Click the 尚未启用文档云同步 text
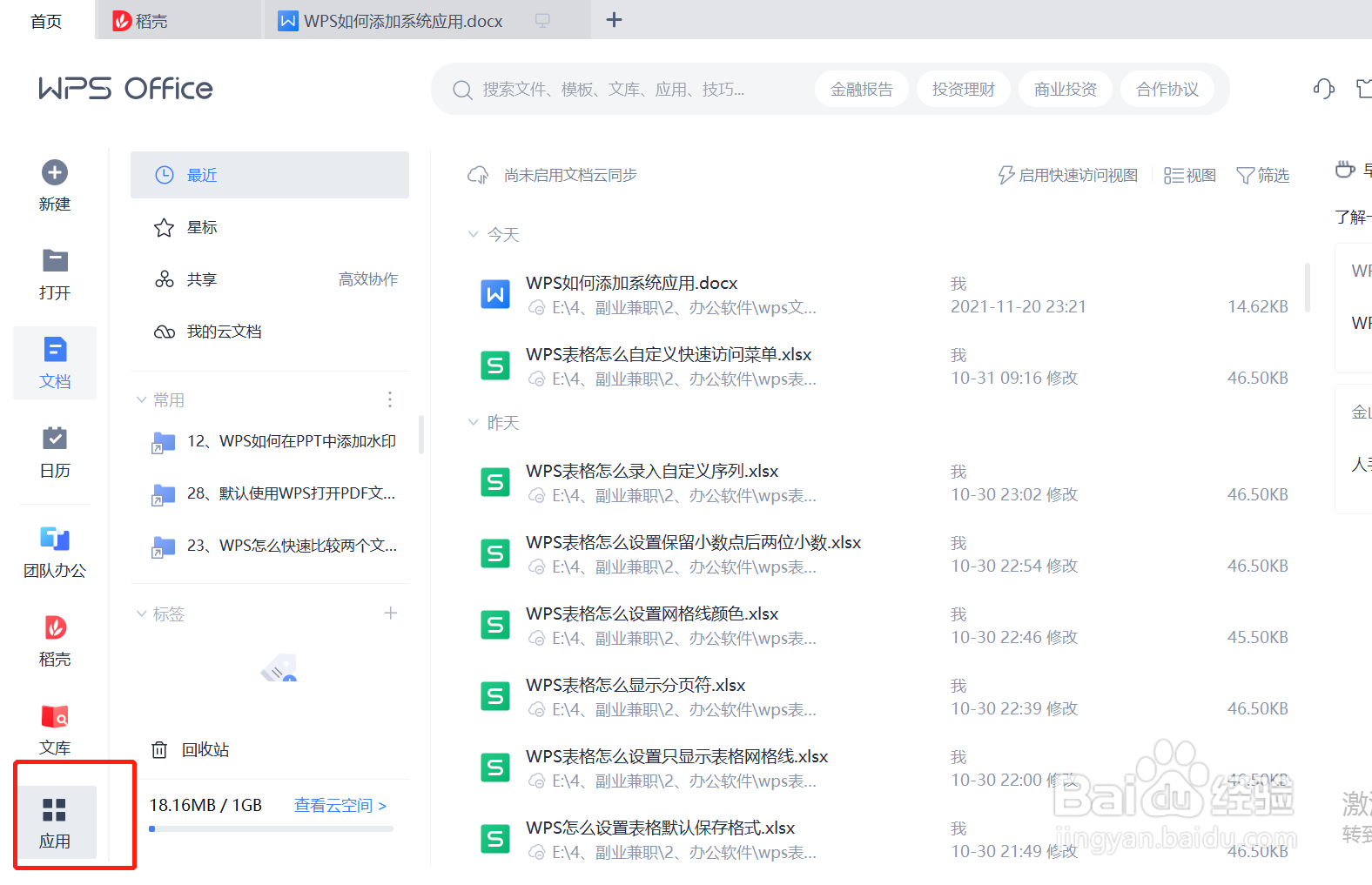Image resolution: width=1372 pixels, height=885 pixels. pos(570,176)
